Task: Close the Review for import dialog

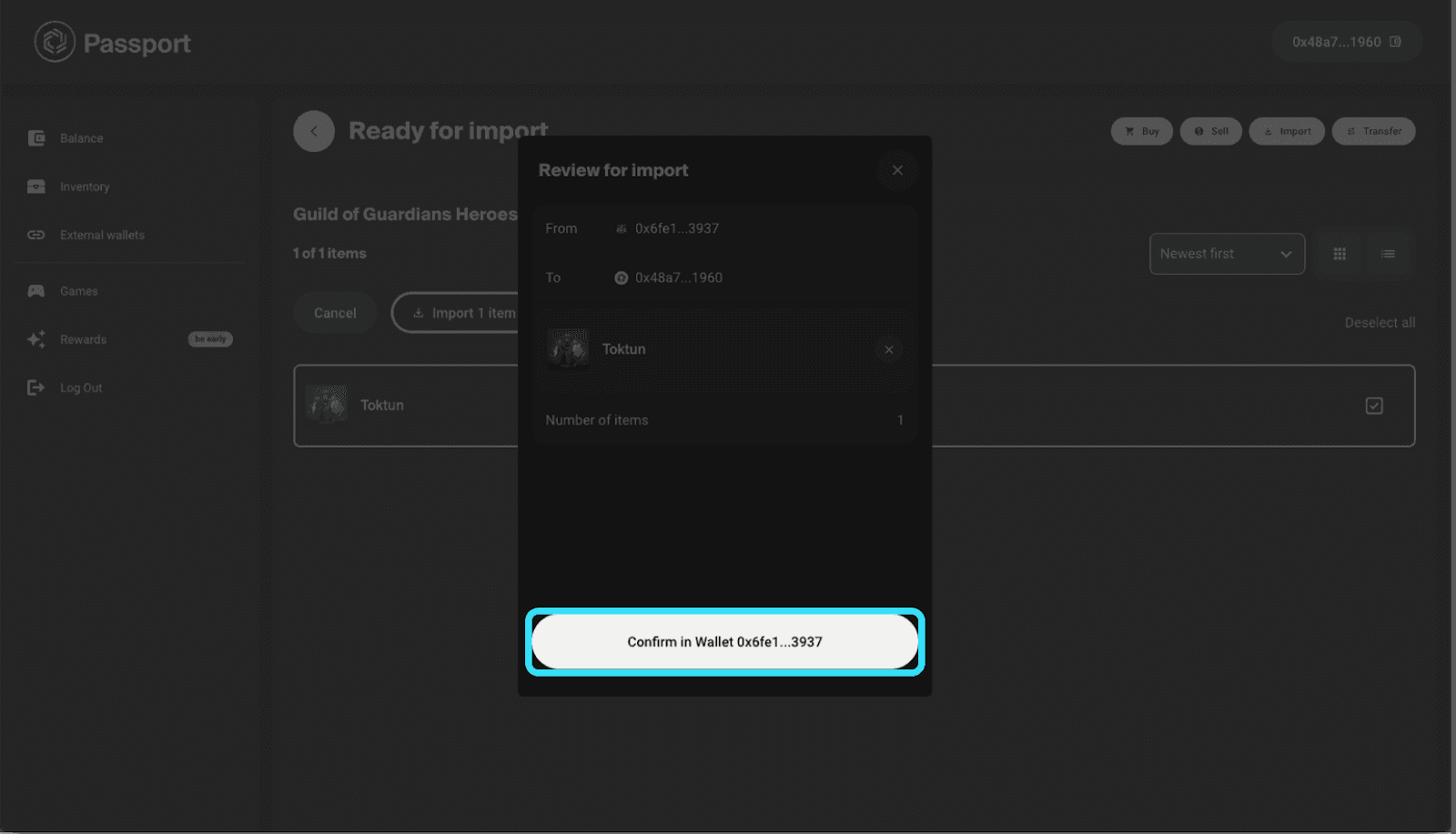Action: click(x=897, y=170)
